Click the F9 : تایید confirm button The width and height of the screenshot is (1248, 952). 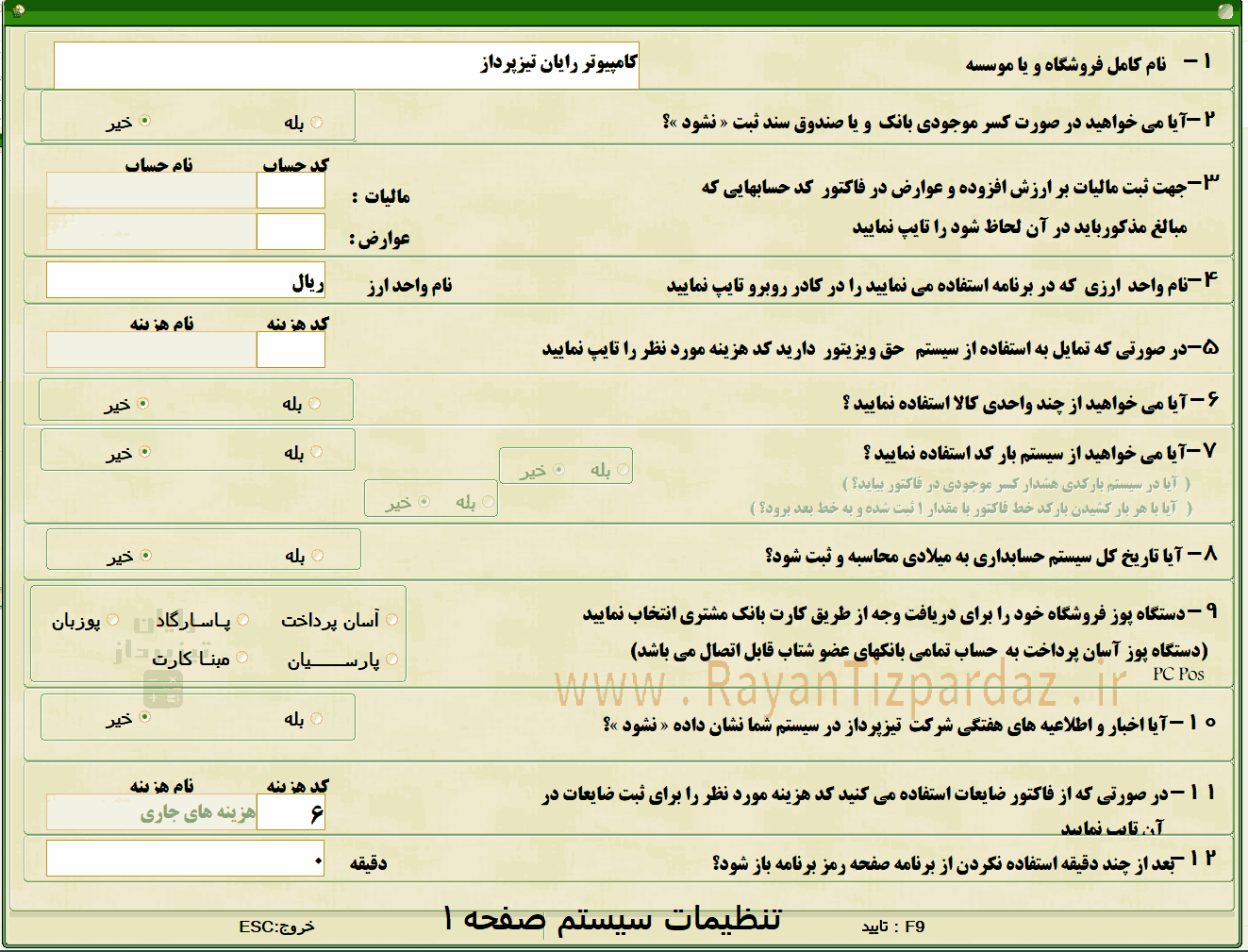pyautogui.click(x=893, y=927)
